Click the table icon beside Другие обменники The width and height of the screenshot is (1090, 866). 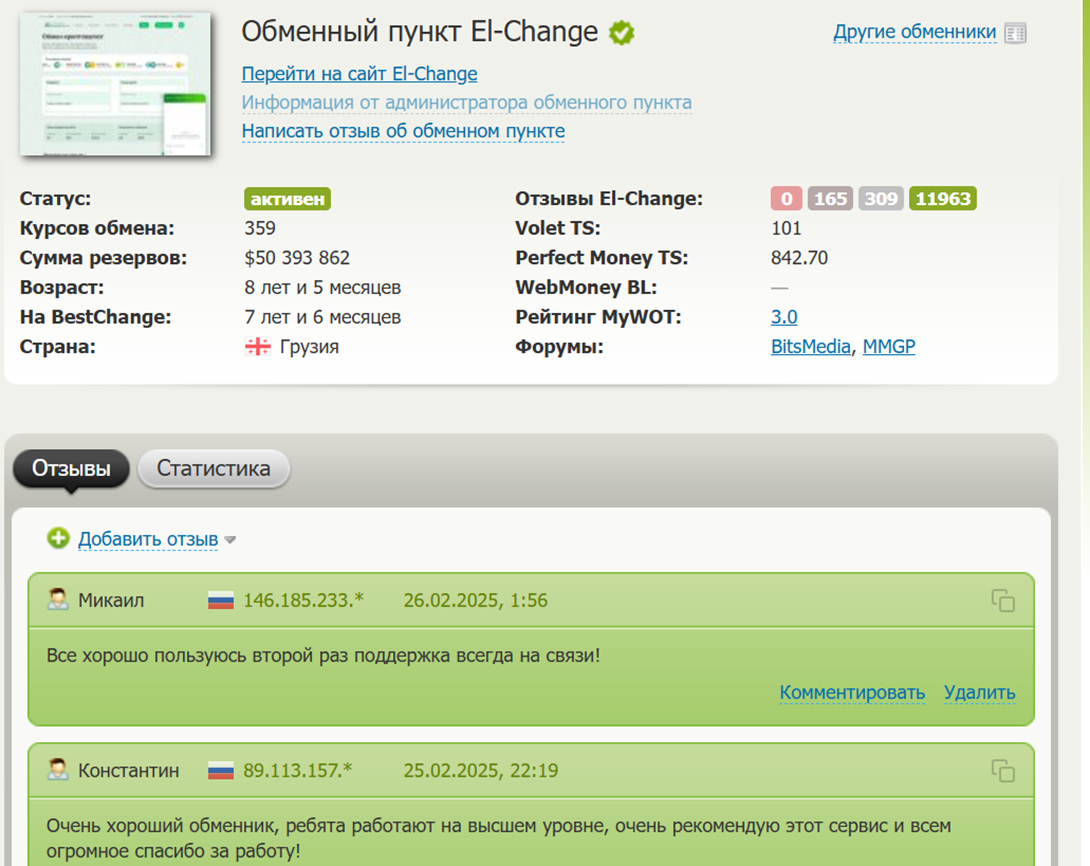[x=1015, y=33]
